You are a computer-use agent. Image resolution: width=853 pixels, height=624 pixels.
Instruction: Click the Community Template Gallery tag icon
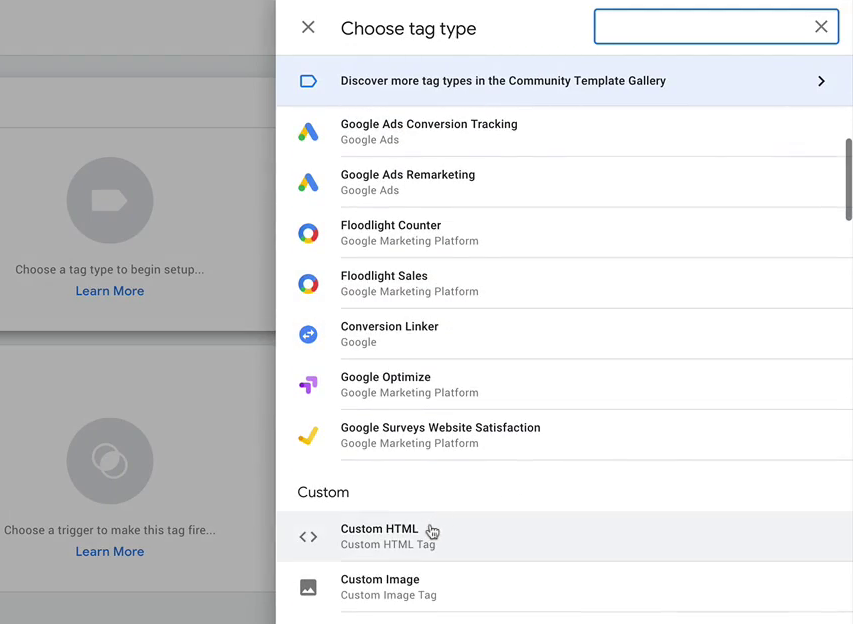tap(308, 81)
